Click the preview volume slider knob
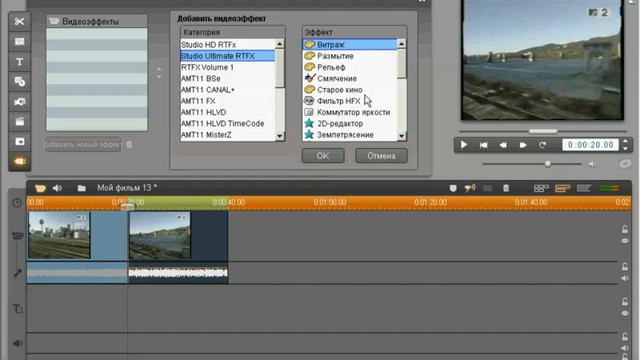Screen dimensions: 640x360 tap(548, 164)
